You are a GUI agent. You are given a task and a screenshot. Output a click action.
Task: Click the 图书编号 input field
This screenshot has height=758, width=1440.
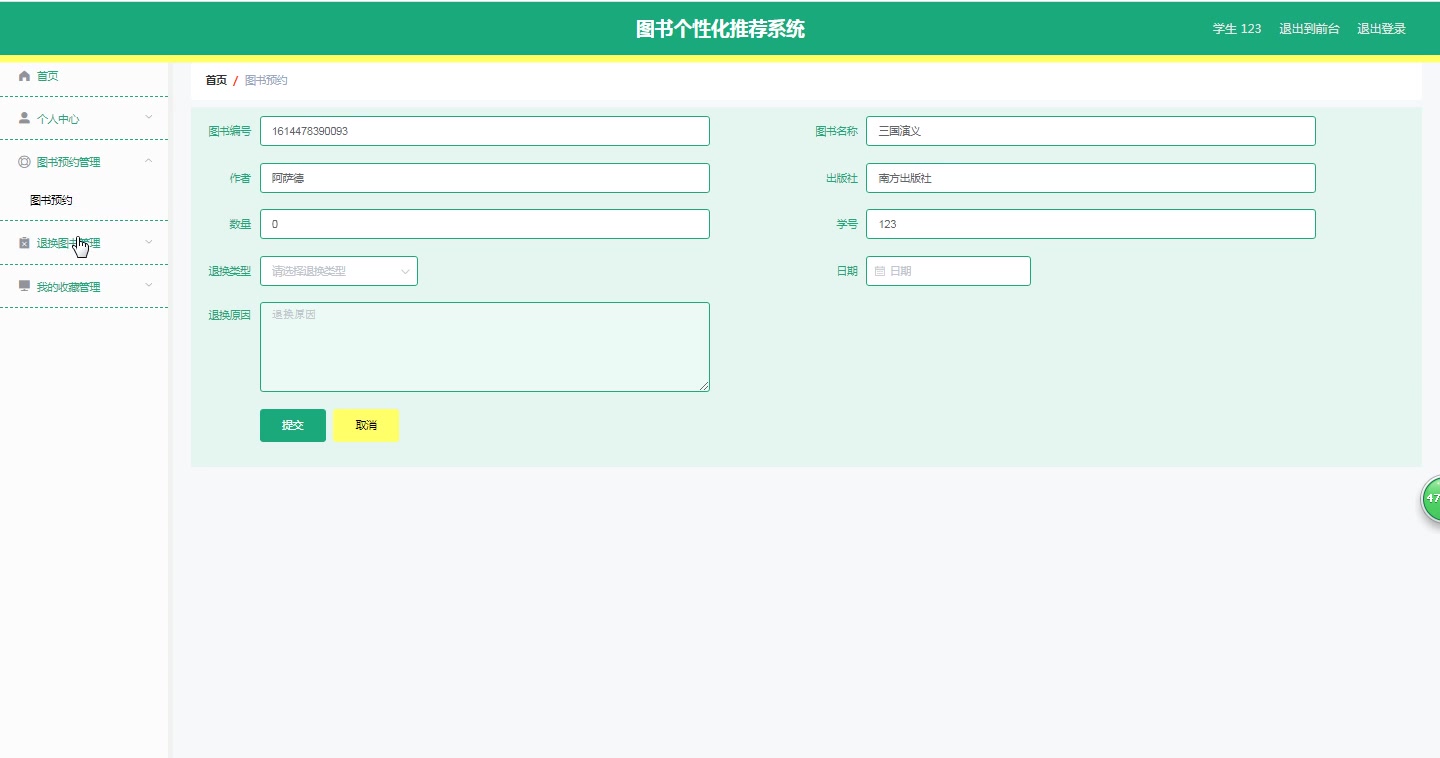tap(485, 131)
